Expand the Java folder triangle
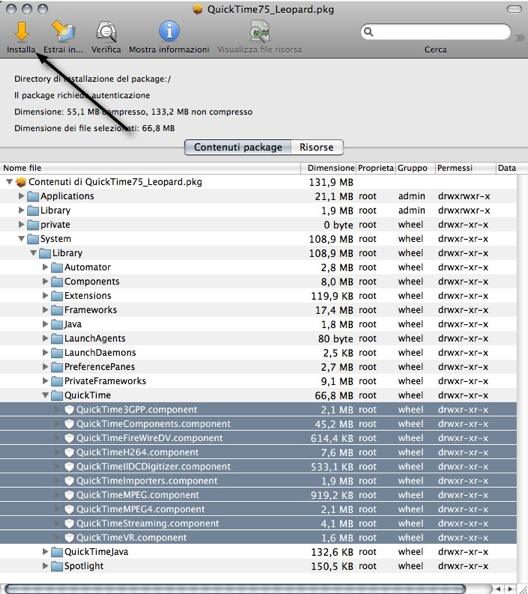 tap(45, 324)
